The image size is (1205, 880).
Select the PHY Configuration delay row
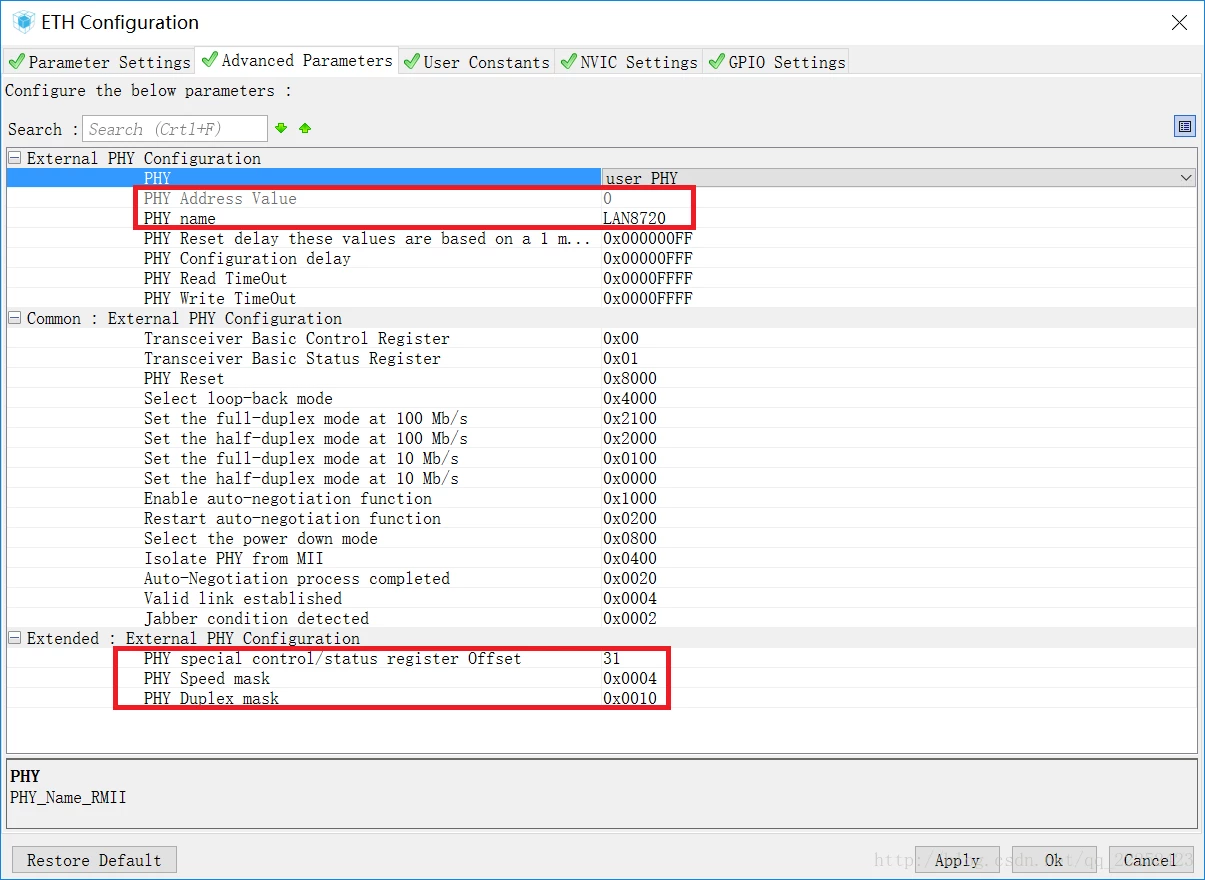(601, 258)
